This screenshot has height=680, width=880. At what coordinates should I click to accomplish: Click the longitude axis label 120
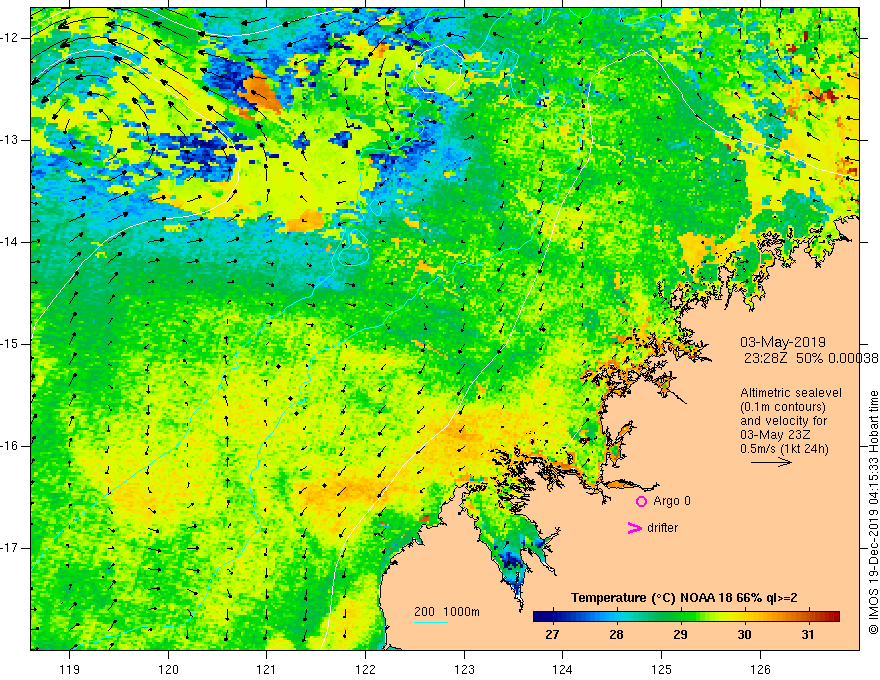click(168, 669)
